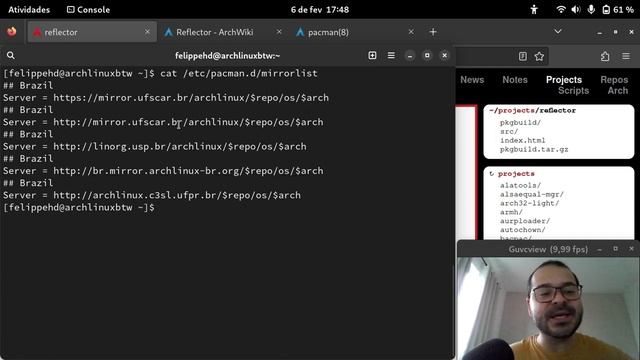This screenshot has height=360, width=640.
Task: Close the reflector browser tab
Action: pyautogui.click(x=147, y=32)
